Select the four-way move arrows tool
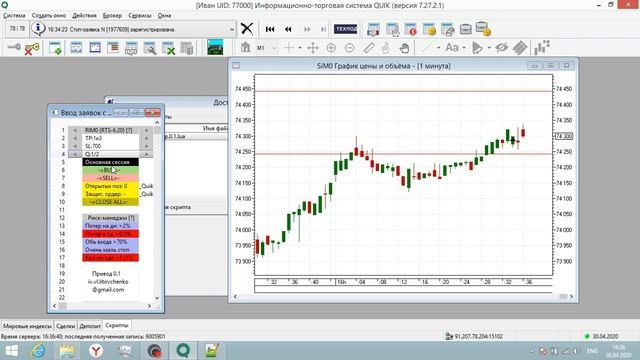Viewport: 640px width, 360px height. [x=313, y=48]
